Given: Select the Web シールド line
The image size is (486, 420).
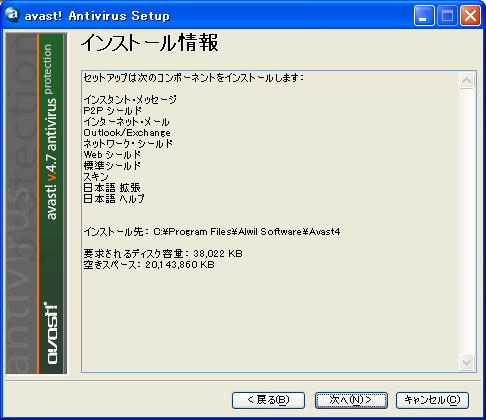Looking at the screenshot, I should point(112,154).
